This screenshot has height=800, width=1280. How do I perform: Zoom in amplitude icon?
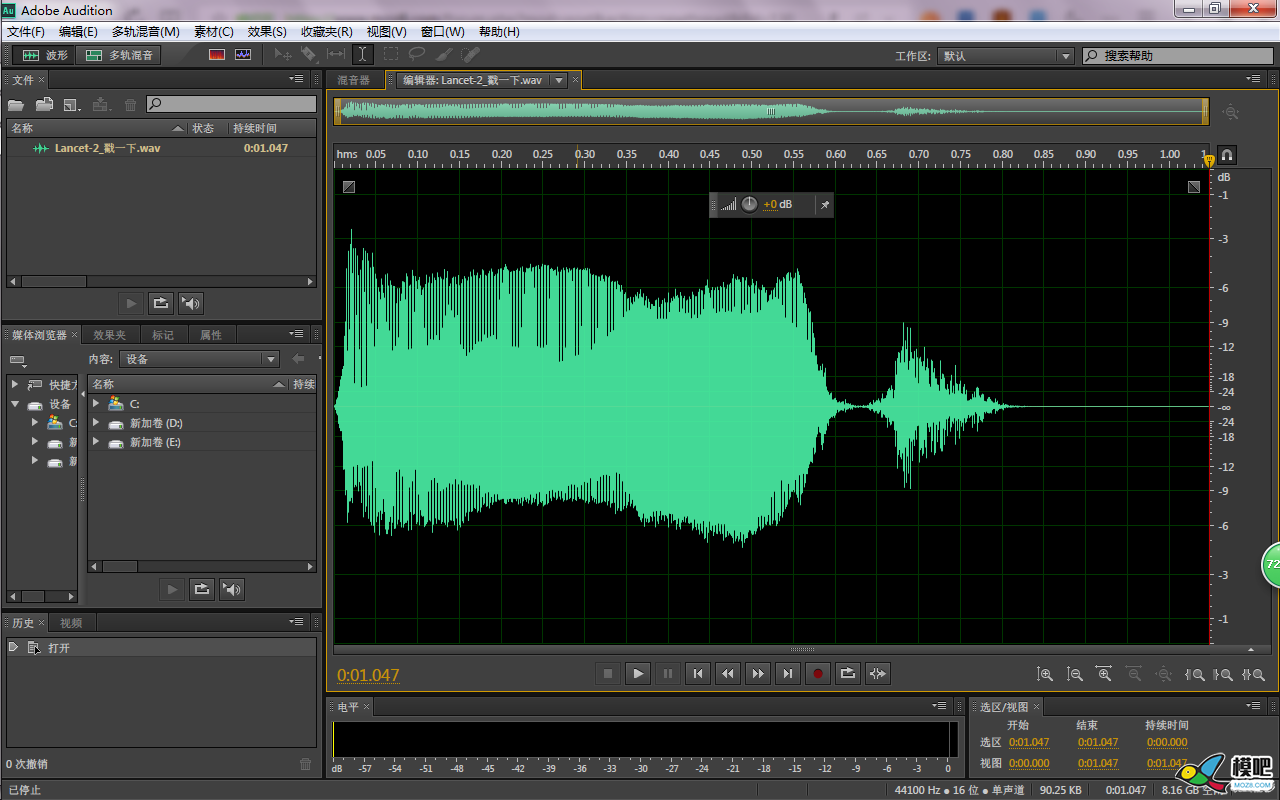coord(1045,674)
